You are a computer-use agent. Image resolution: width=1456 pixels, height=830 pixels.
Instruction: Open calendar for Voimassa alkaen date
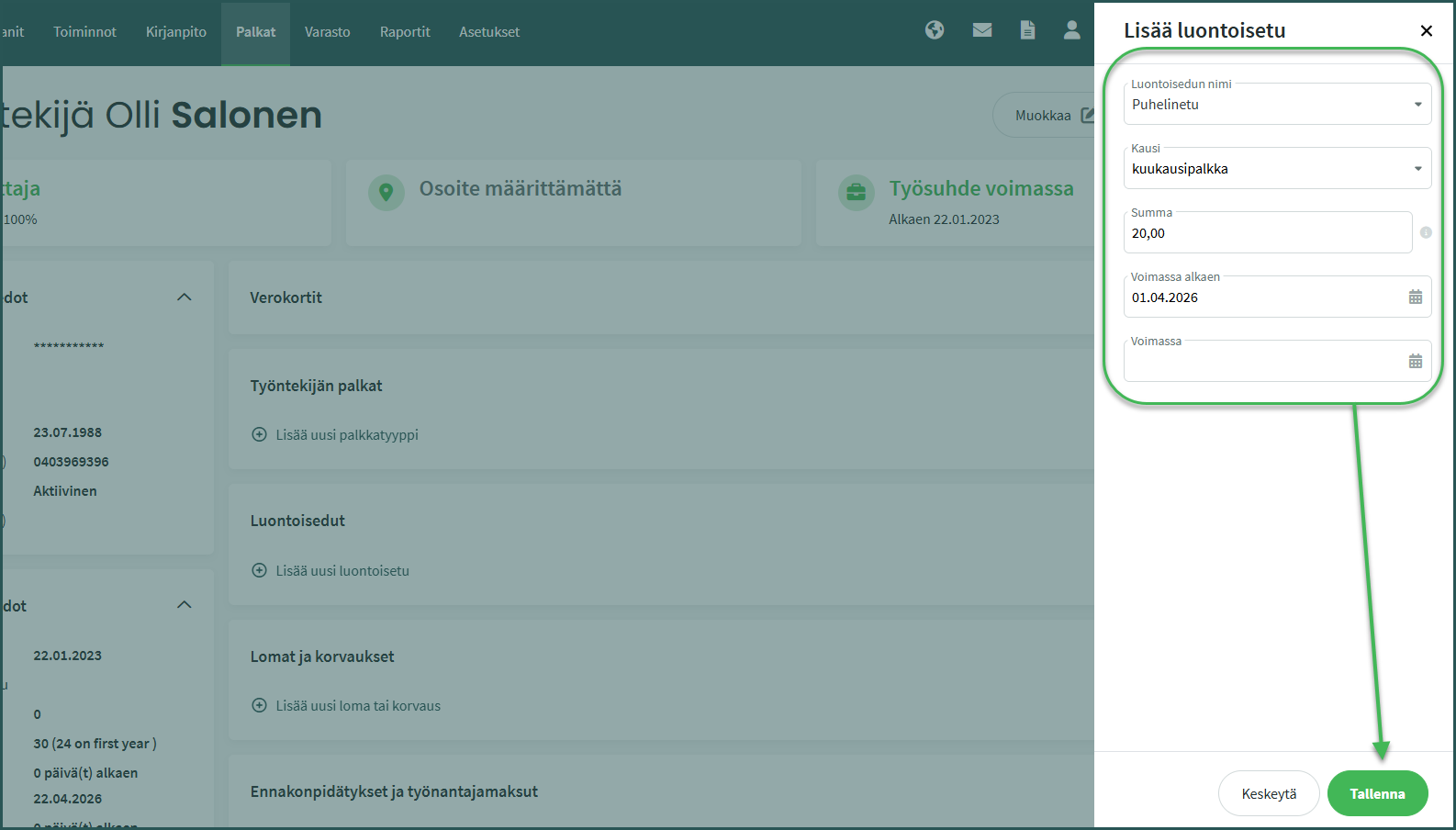1415,297
